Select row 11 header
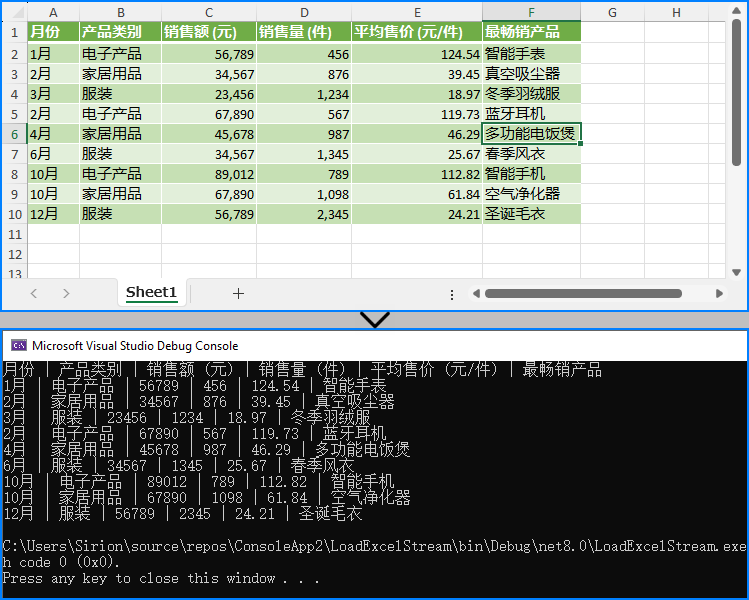 (15, 234)
